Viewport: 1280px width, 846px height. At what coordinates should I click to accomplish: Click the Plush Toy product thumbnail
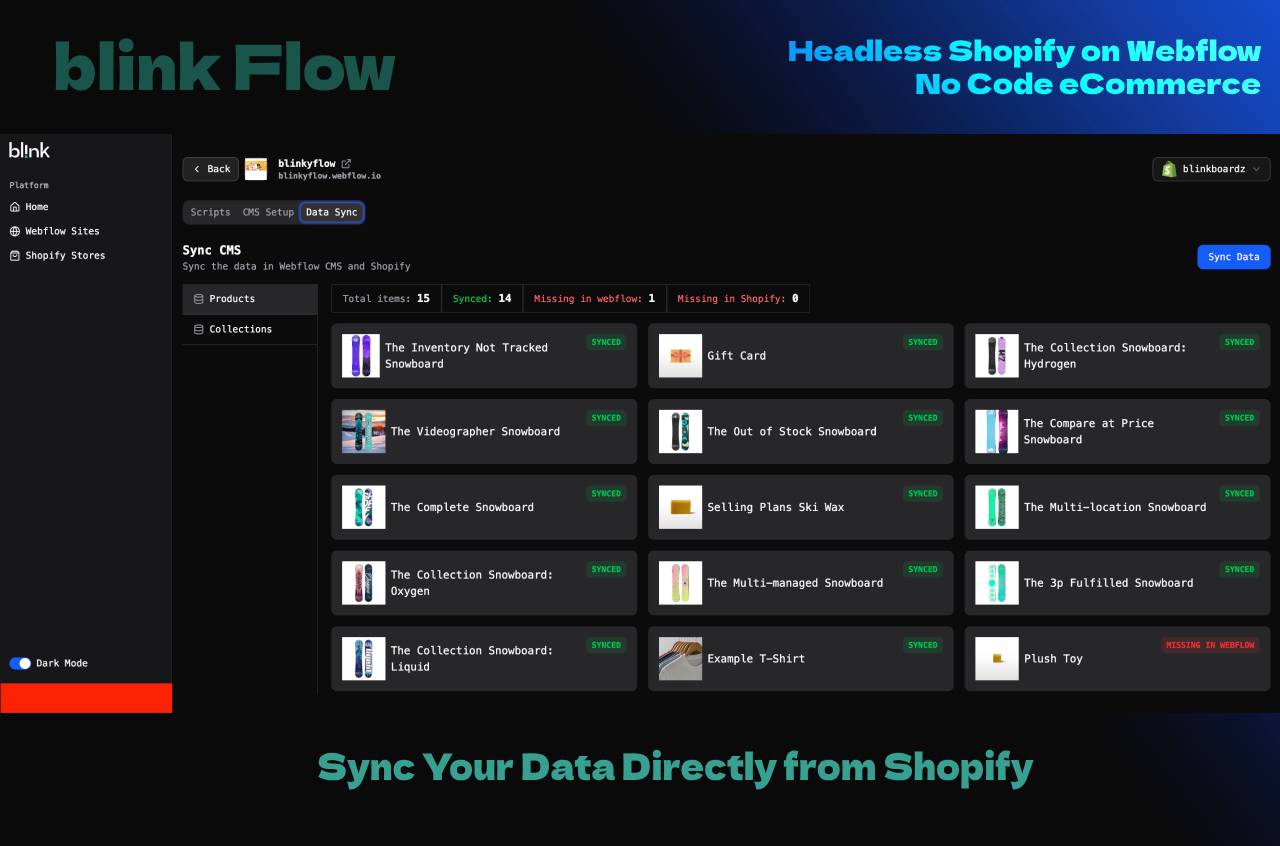[996, 658]
